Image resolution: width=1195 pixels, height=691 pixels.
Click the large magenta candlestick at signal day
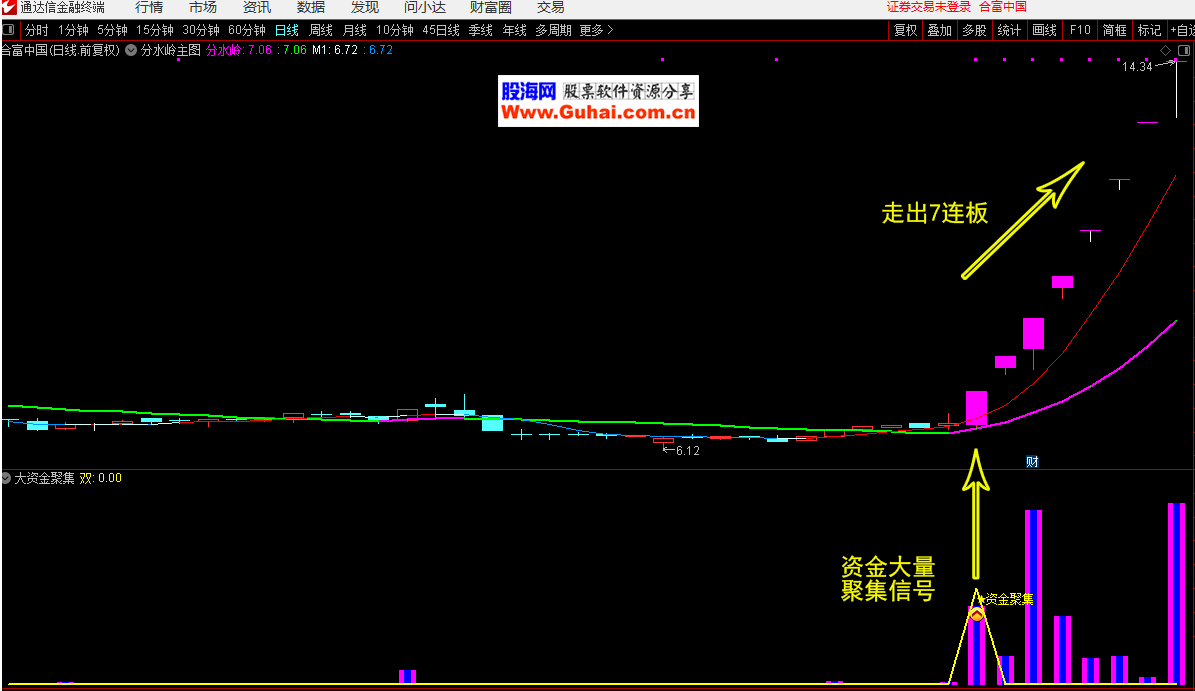pos(976,408)
